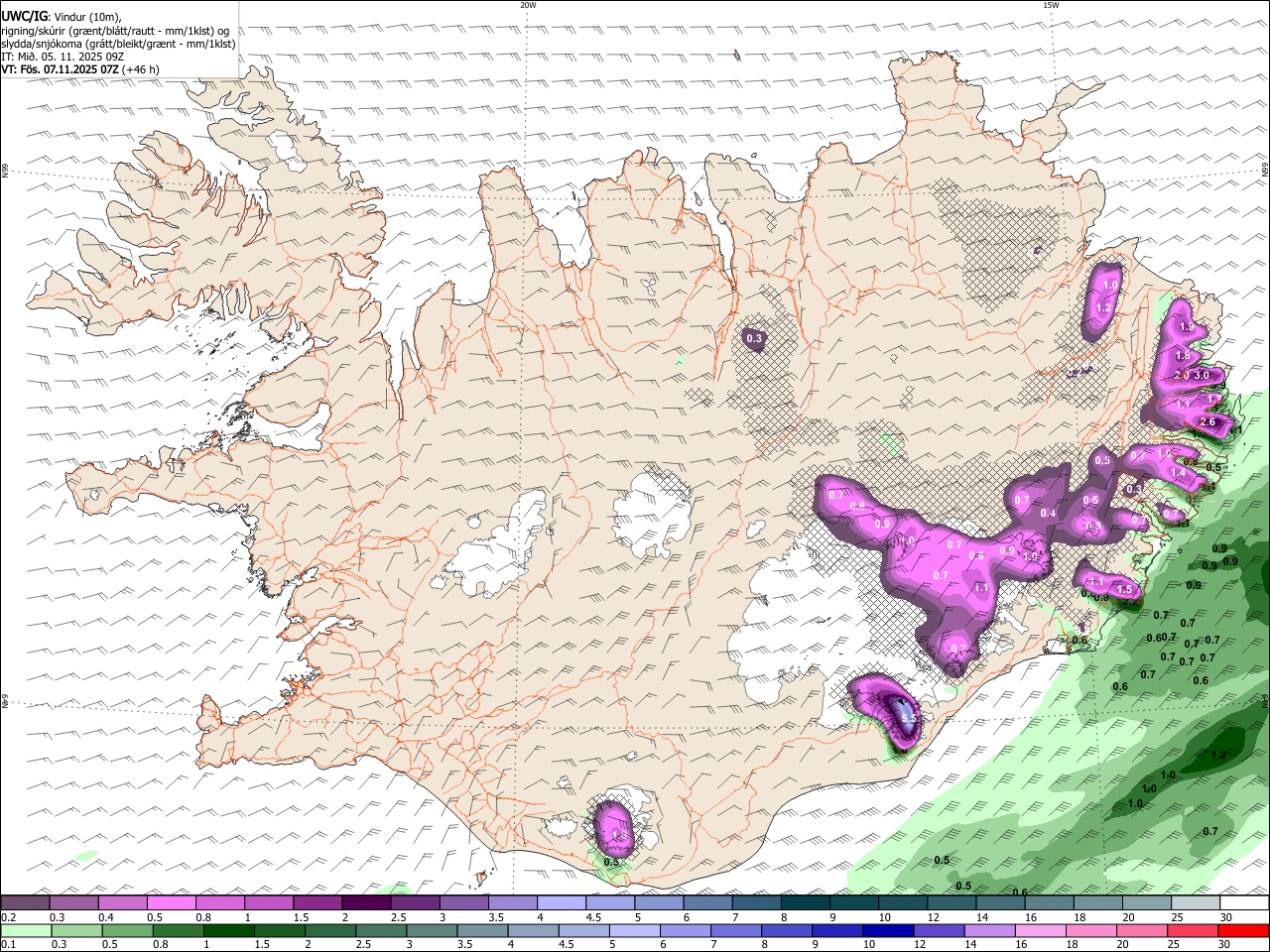Select the darkest purple 2–2.5 snow swatch
The height and width of the screenshot is (952, 1270).
[x=366, y=902]
